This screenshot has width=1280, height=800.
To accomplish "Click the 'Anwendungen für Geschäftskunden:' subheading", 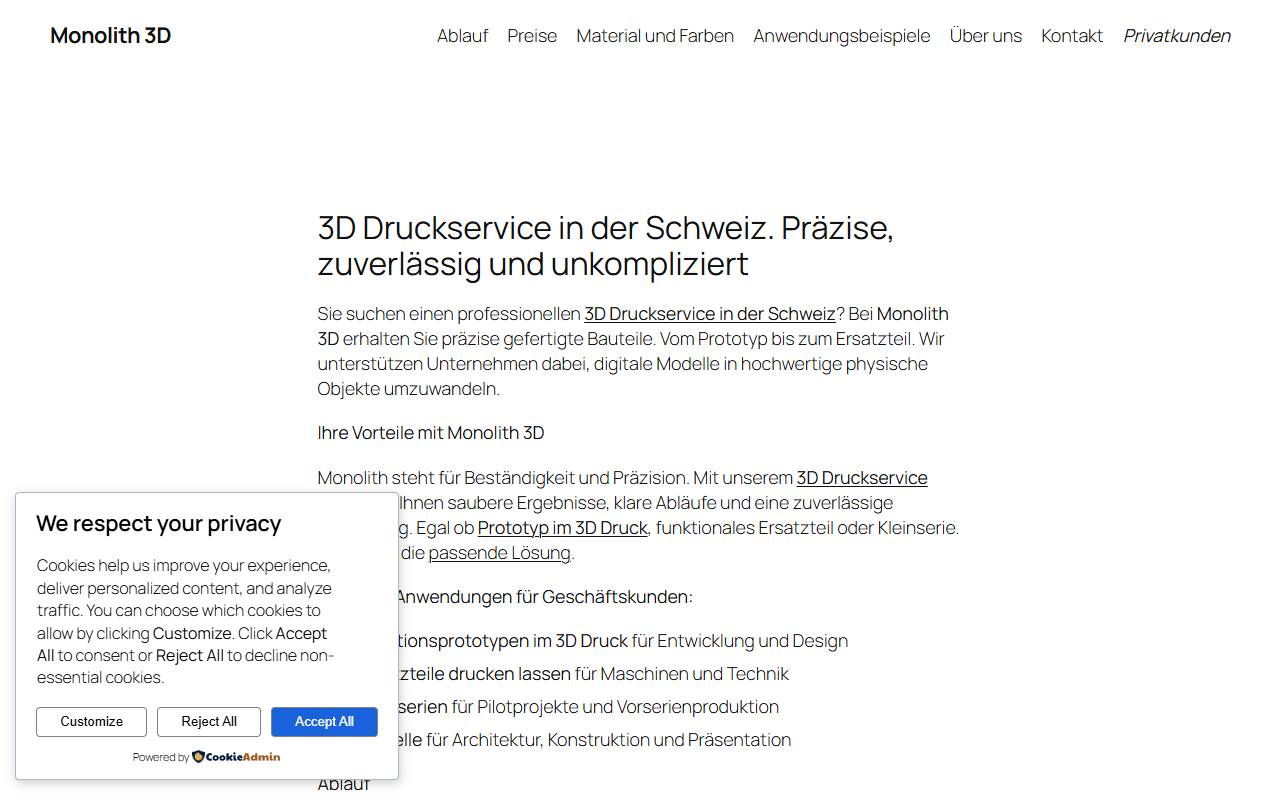I will click(544, 597).
